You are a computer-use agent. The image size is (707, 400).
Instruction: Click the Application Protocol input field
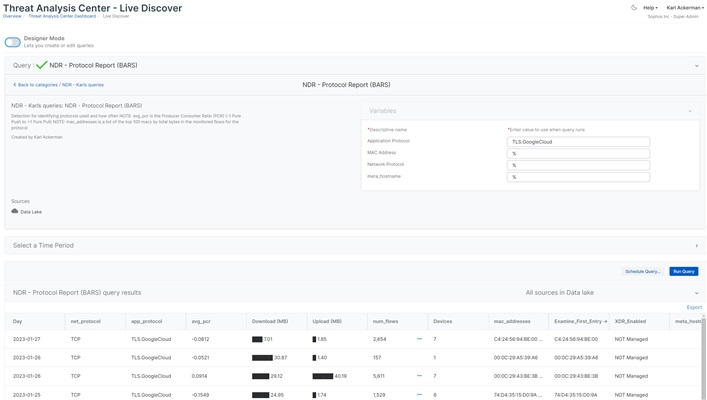[578, 142]
